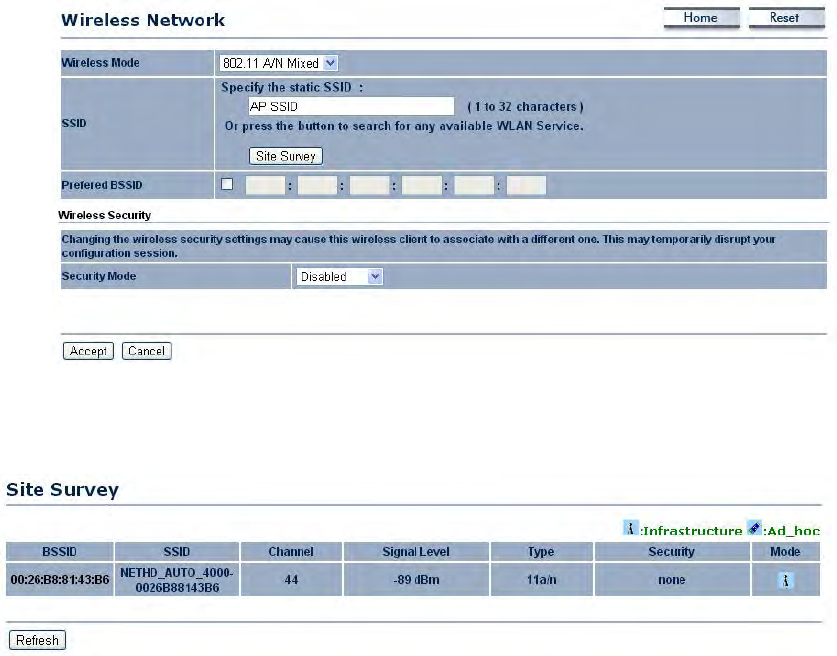Click the fifth Prefered BSSID octet field
The width and height of the screenshot is (837, 656).
pos(474,185)
